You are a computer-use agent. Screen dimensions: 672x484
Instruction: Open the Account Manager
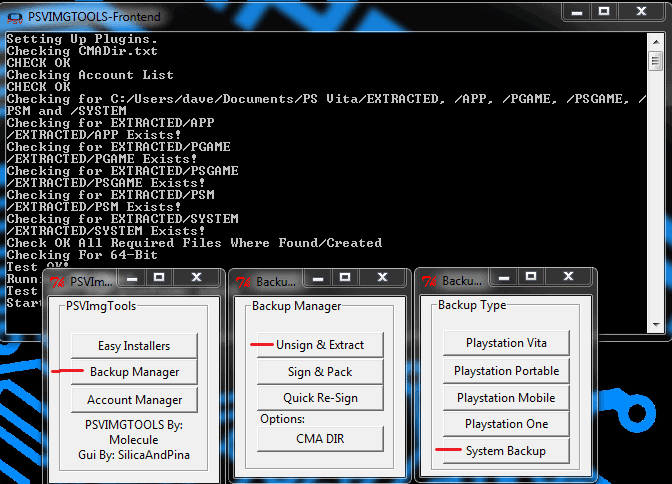click(x=134, y=400)
